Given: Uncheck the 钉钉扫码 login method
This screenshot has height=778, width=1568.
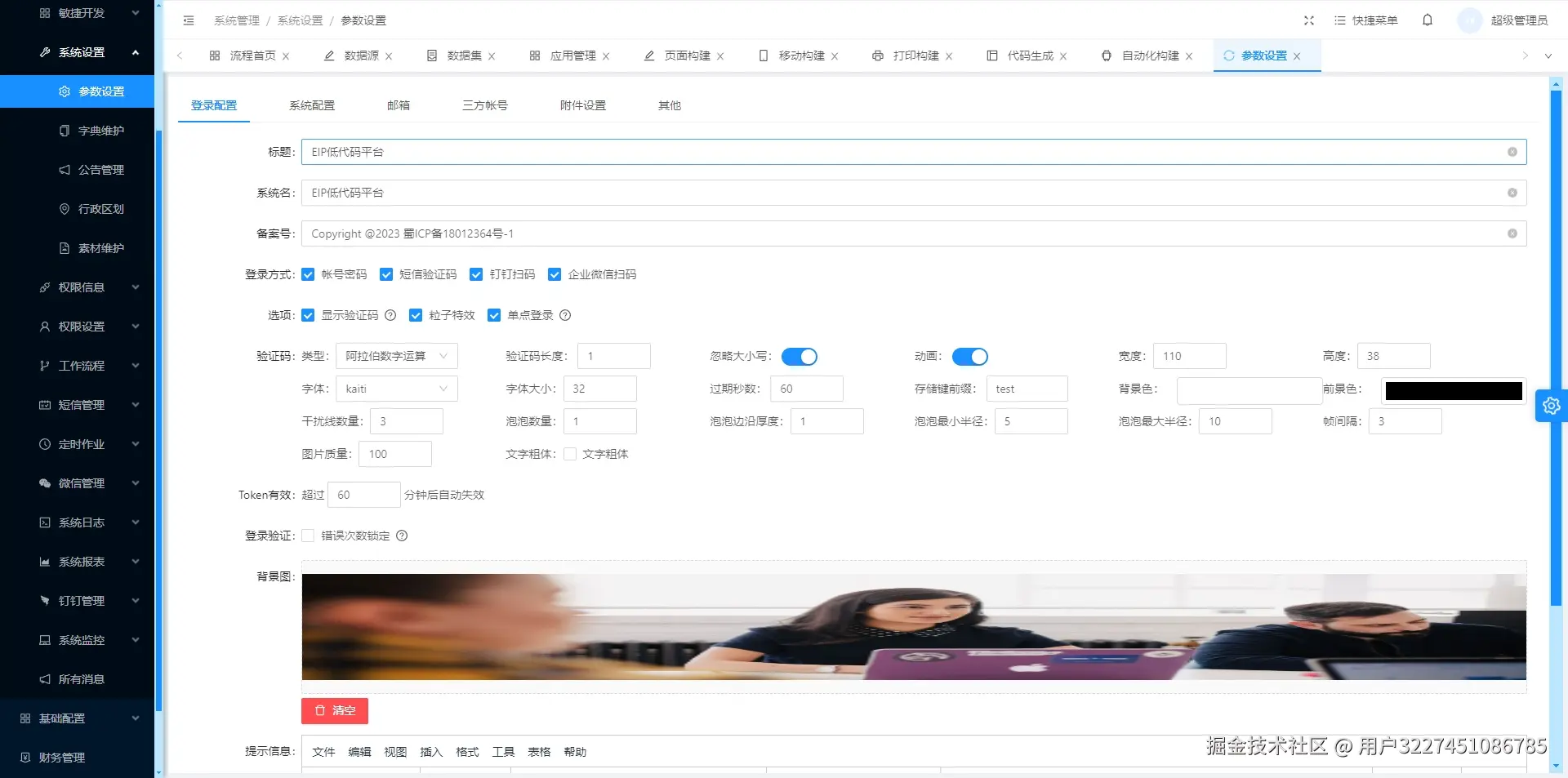Looking at the screenshot, I should coord(476,274).
